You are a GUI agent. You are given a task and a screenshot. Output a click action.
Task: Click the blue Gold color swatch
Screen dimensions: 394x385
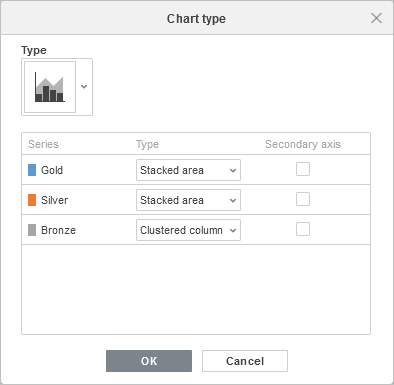[x=32, y=170]
